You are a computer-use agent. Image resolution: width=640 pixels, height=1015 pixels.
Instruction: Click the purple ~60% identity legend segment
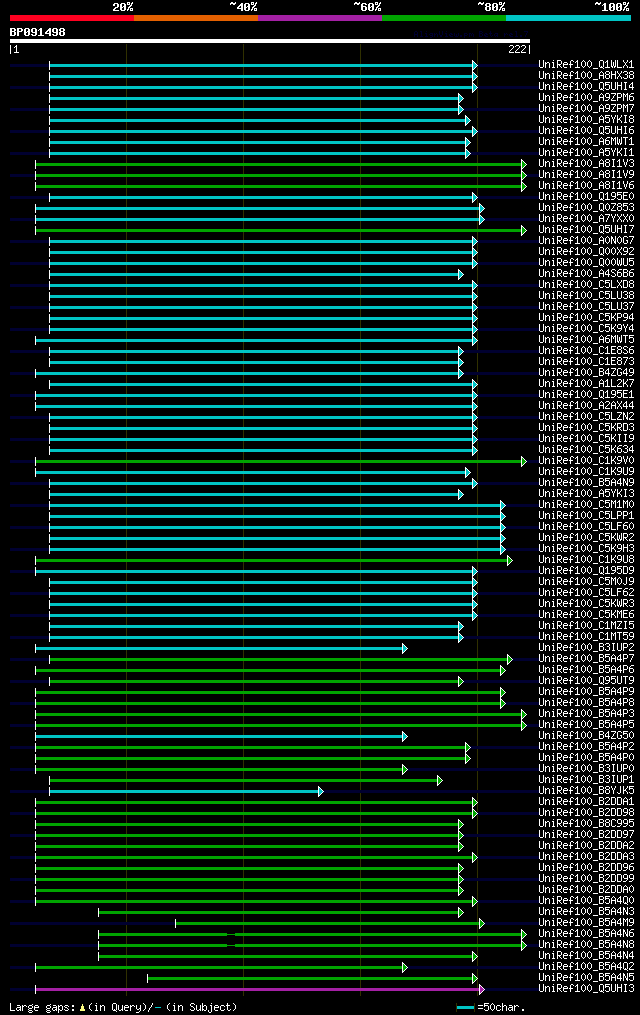click(x=320, y=18)
